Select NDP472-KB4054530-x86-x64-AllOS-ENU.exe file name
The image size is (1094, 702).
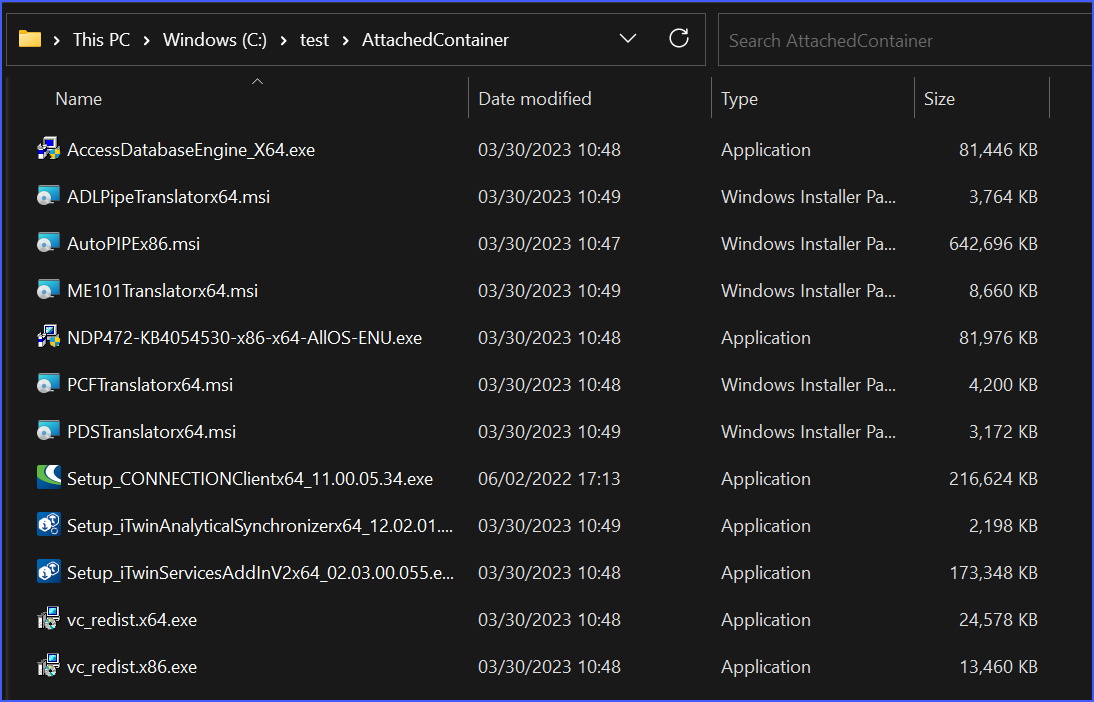pos(244,338)
